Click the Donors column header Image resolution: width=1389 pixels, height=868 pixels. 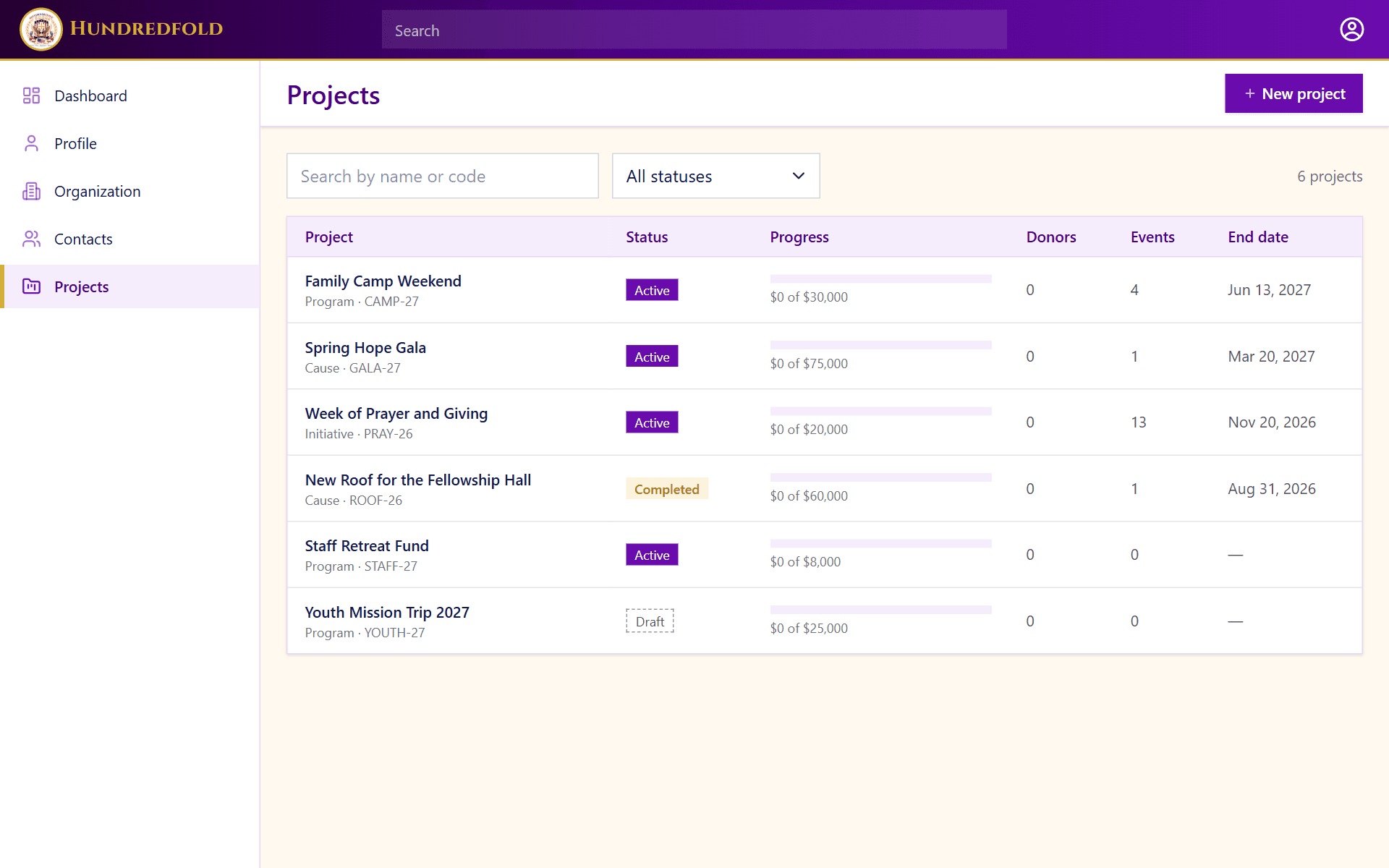click(1051, 237)
